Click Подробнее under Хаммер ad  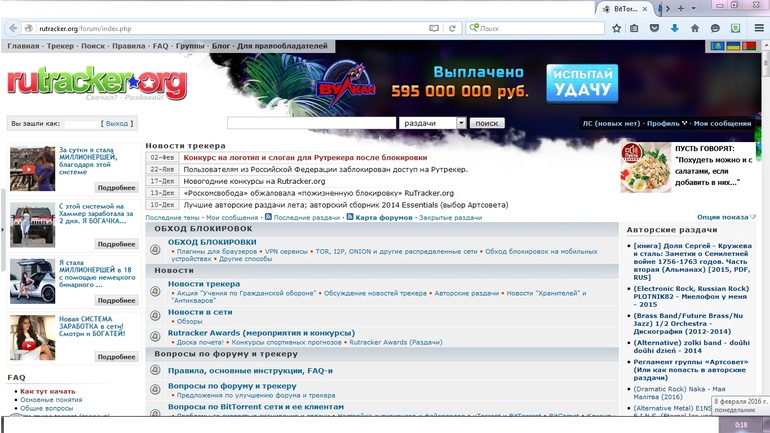click(x=116, y=244)
